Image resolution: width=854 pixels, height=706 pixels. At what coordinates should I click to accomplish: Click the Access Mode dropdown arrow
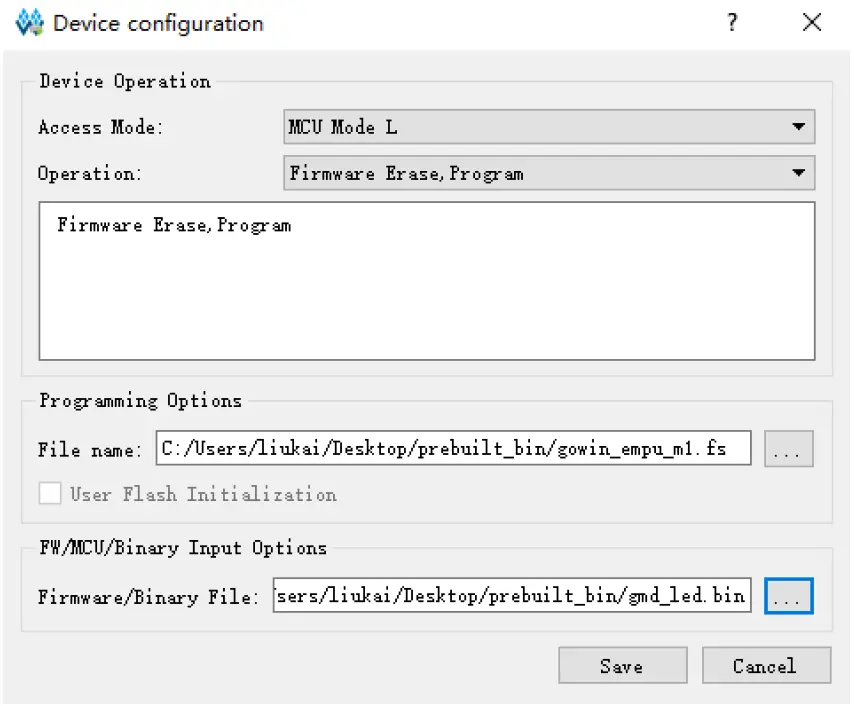click(x=798, y=127)
